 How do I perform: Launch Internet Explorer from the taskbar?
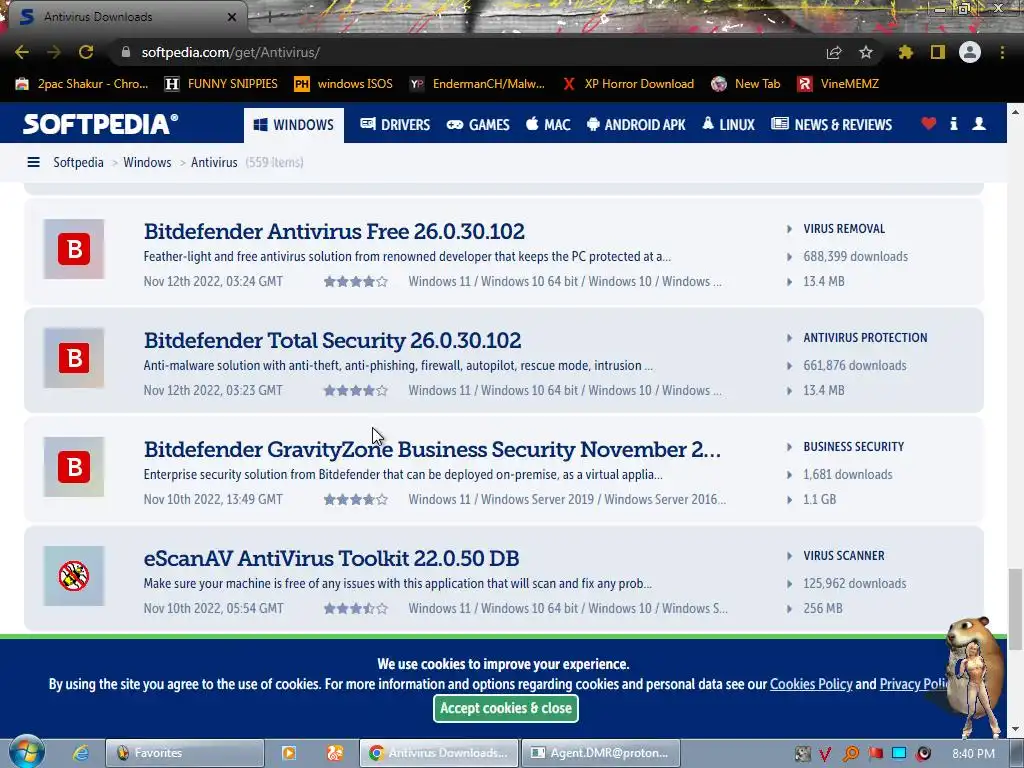81,753
